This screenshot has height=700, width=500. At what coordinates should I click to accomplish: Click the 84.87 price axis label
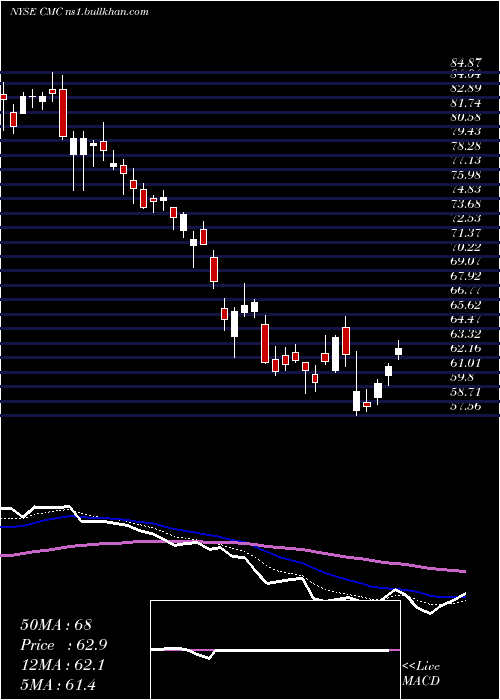point(465,64)
